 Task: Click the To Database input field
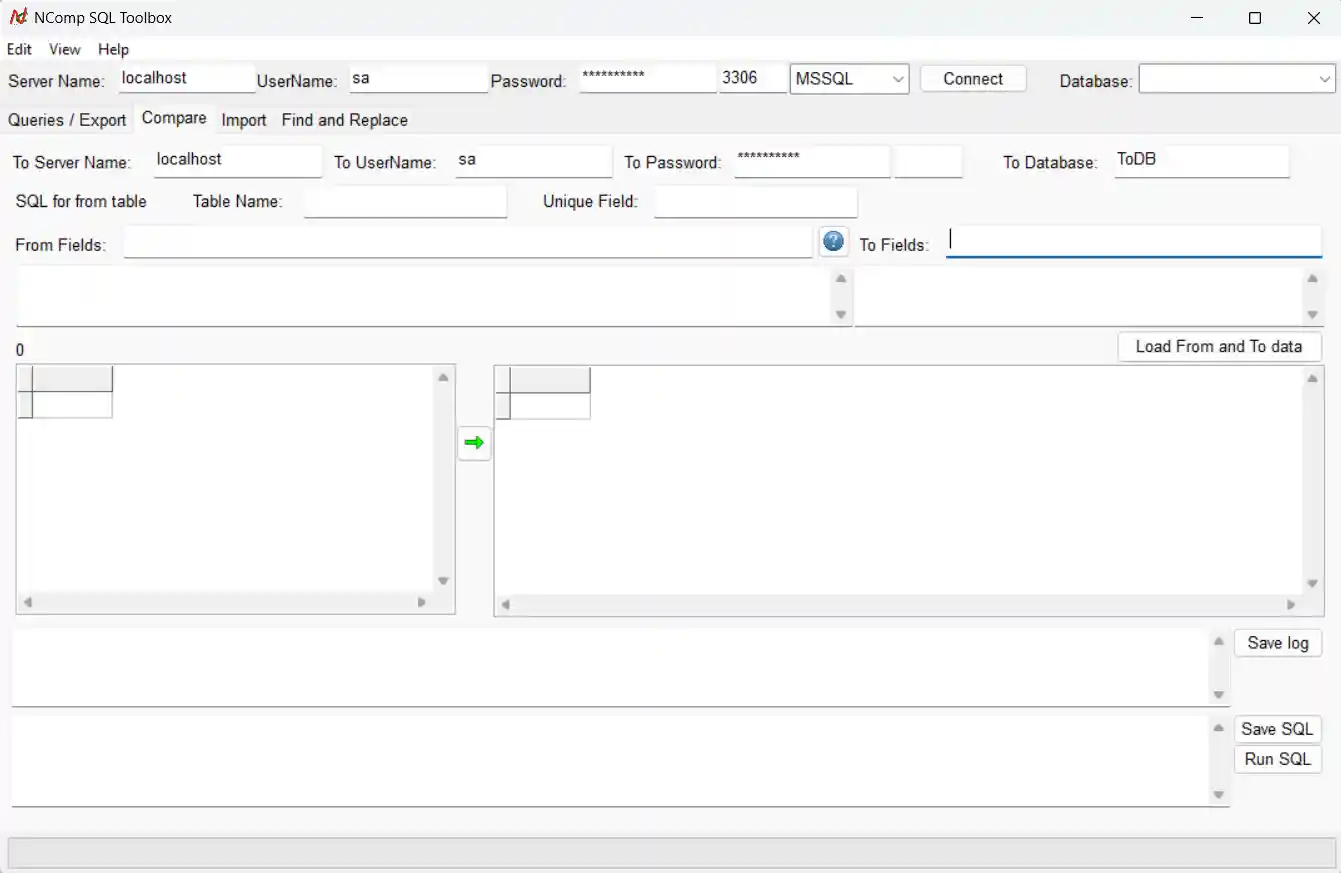pos(1201,160)
